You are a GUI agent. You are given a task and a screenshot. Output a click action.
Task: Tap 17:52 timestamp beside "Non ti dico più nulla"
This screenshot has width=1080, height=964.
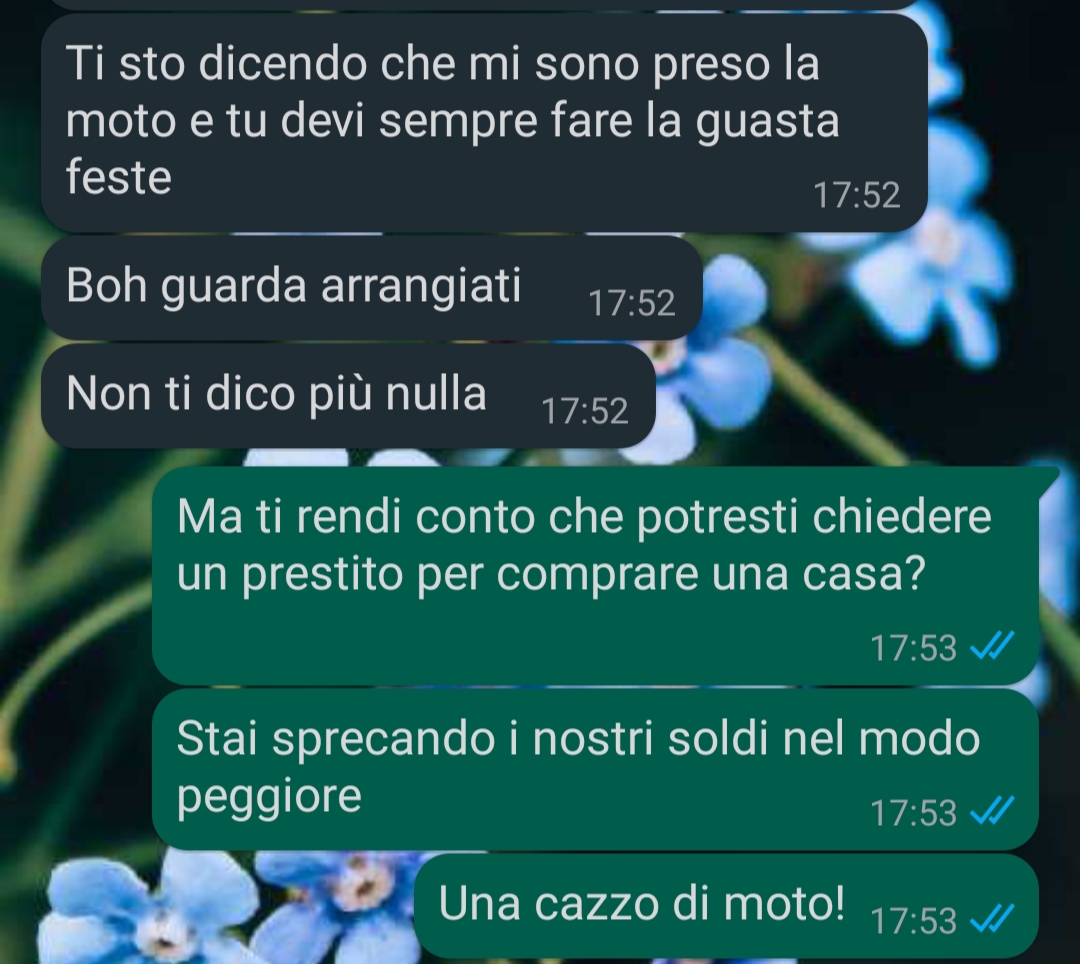(x=585, y=411)
